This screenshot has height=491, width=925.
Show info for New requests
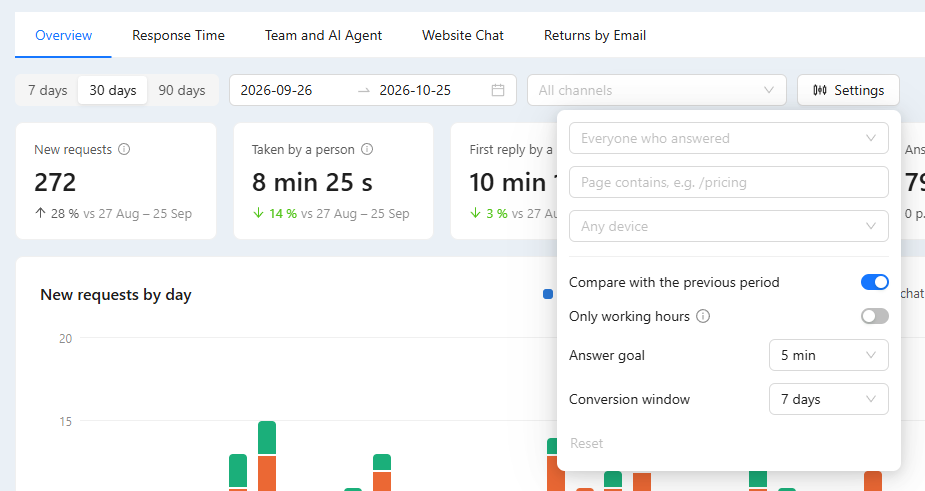124,149
